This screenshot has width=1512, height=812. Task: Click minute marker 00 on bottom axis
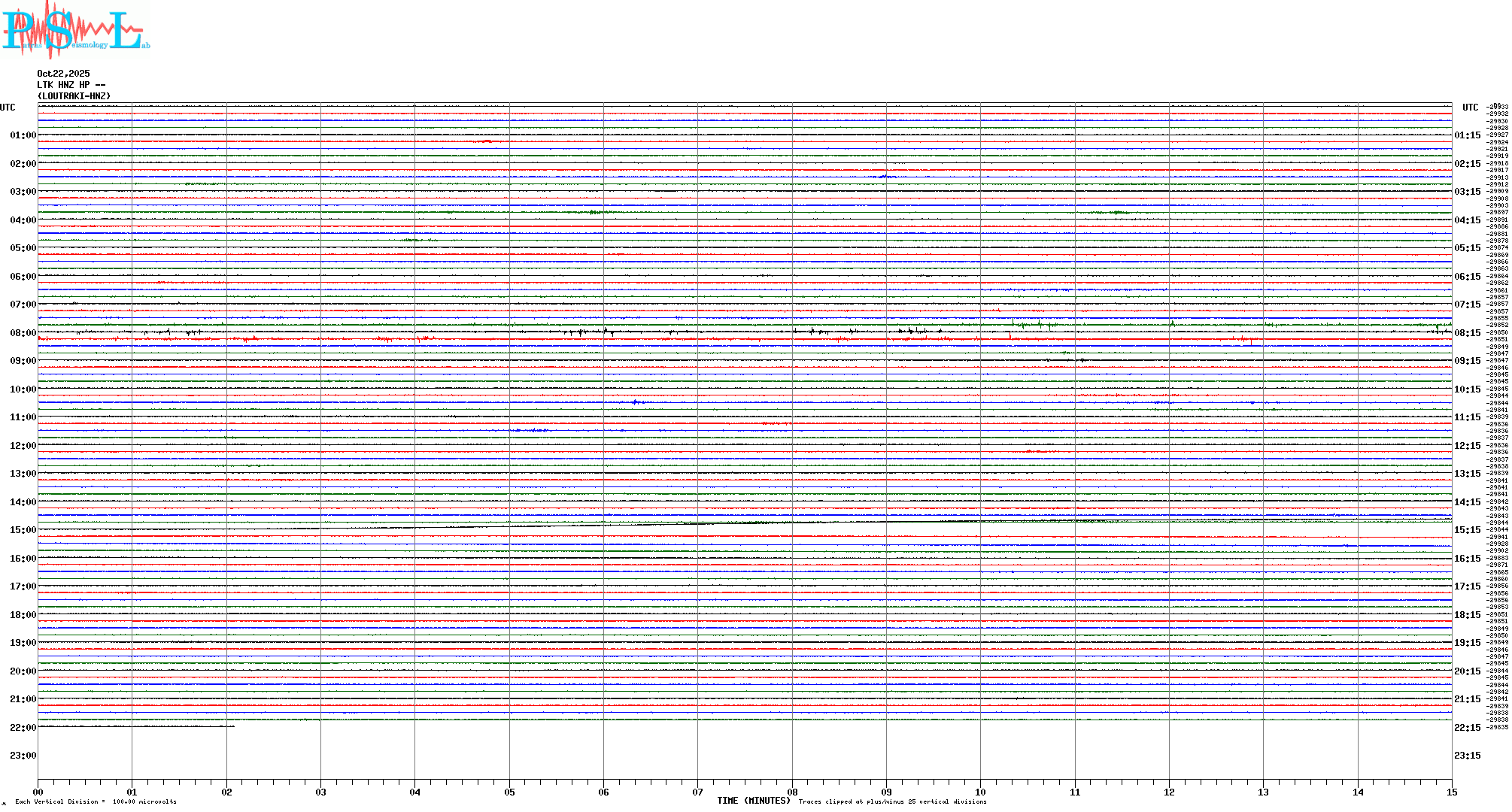click(x=38, y=792)
